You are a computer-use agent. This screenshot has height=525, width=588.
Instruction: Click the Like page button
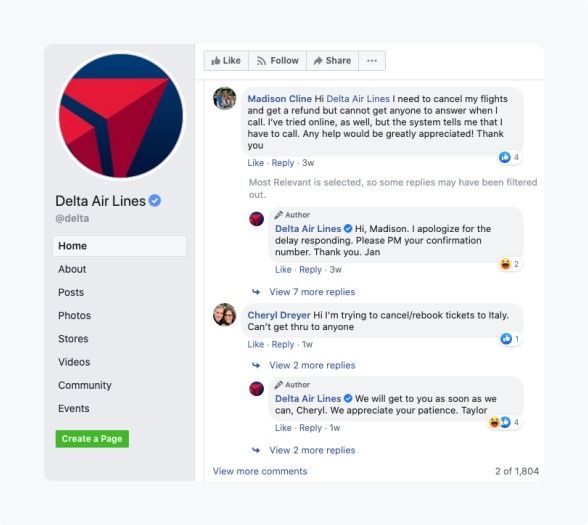point(226,61)
